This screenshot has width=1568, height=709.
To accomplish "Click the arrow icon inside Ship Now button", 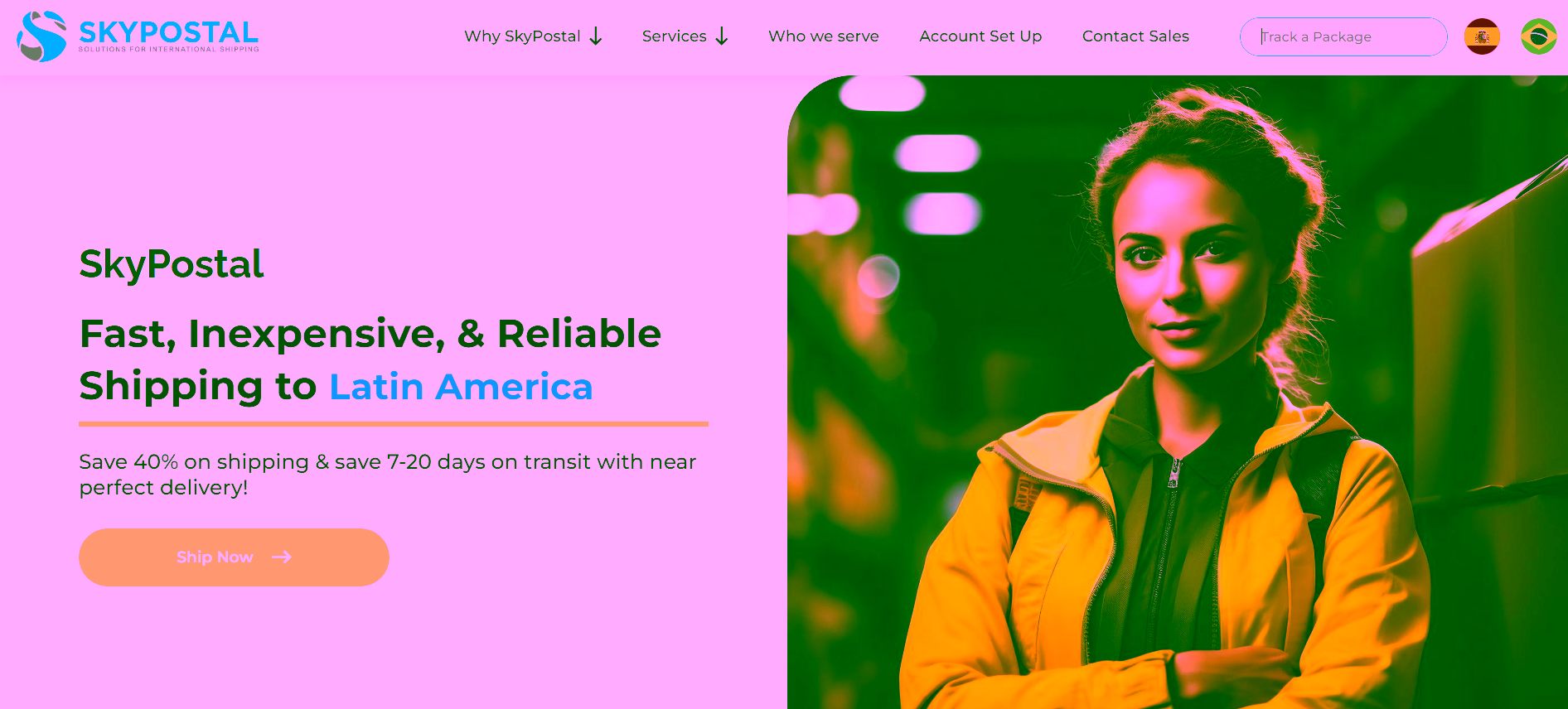I will click(x=282, y=557).
